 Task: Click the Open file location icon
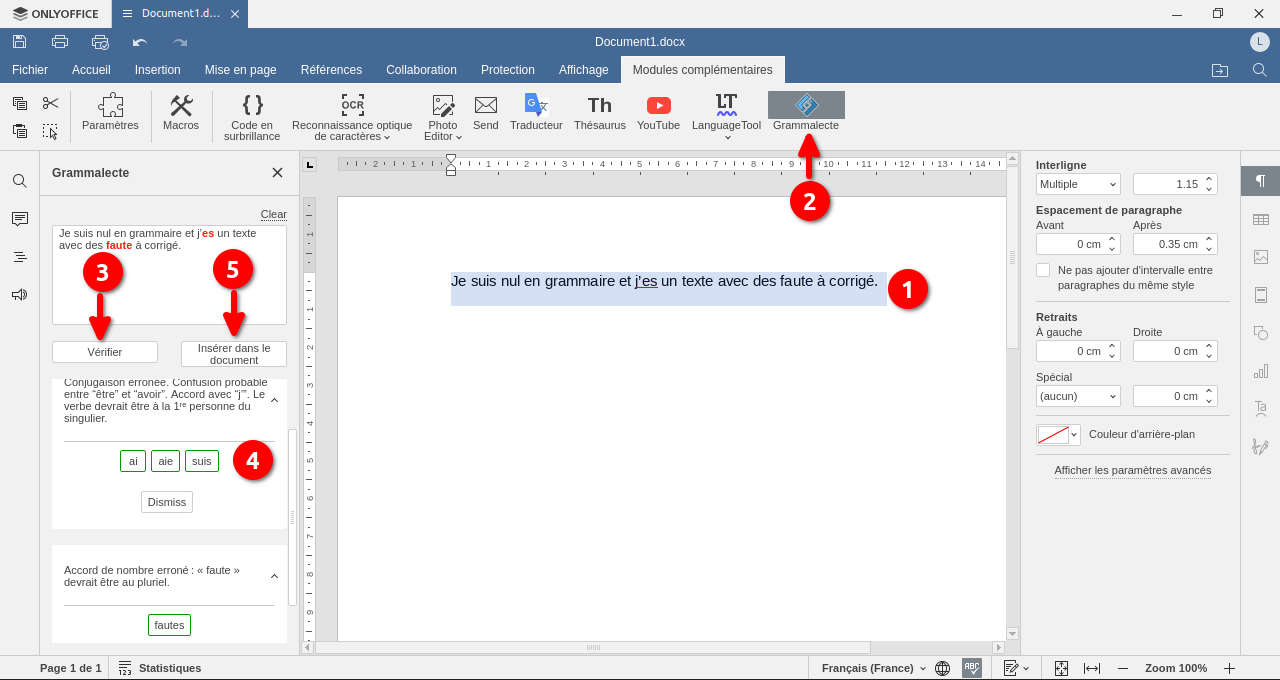[1220, 70]
